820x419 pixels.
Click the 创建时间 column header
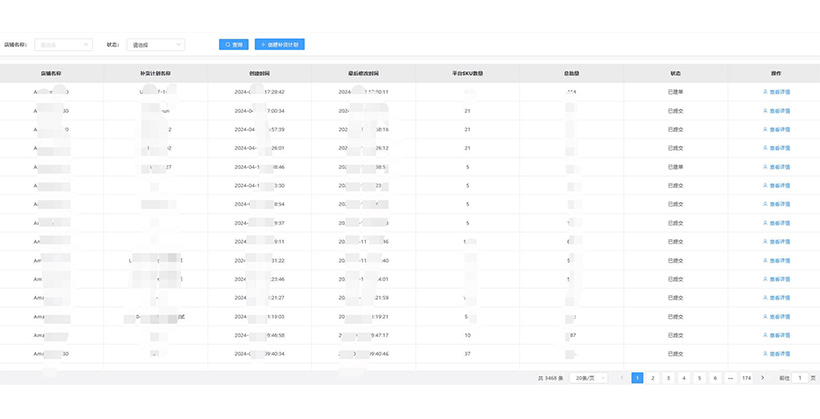click(259, 73)
